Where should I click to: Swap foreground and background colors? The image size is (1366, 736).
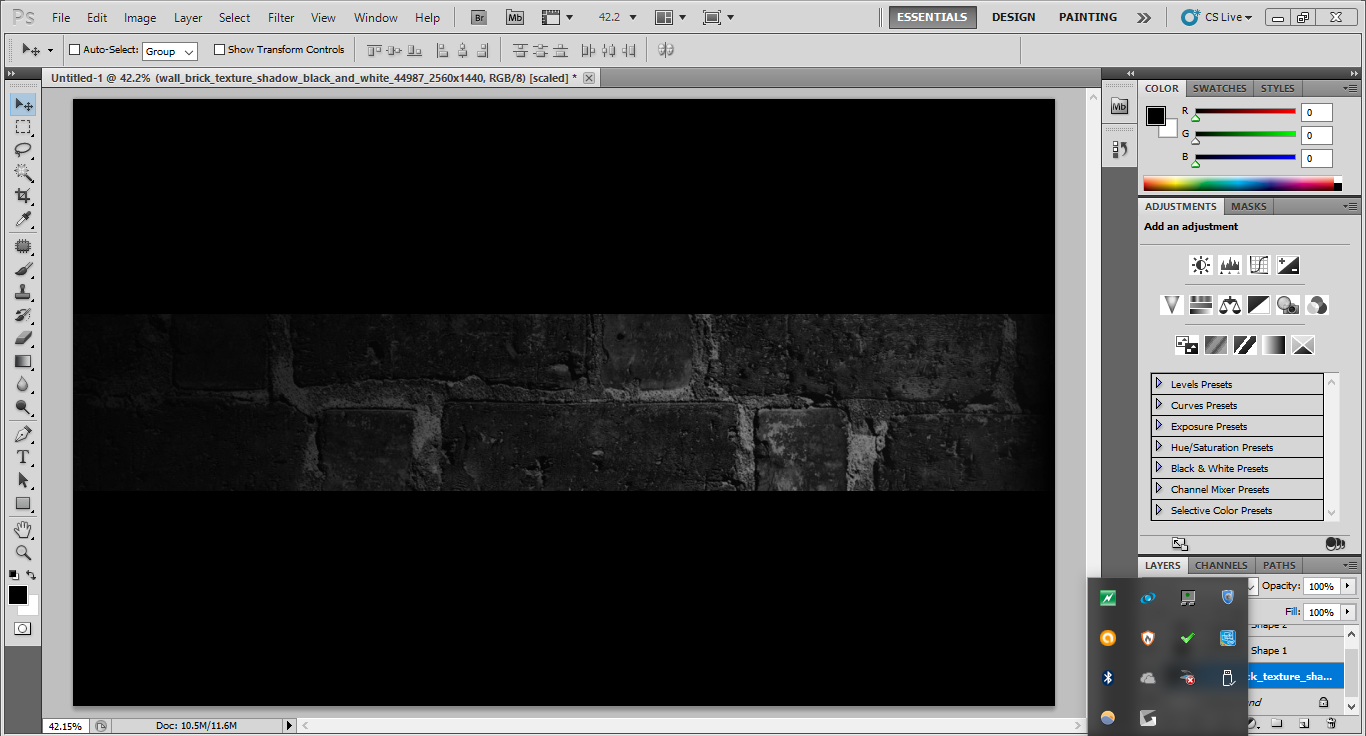(32, 575)
